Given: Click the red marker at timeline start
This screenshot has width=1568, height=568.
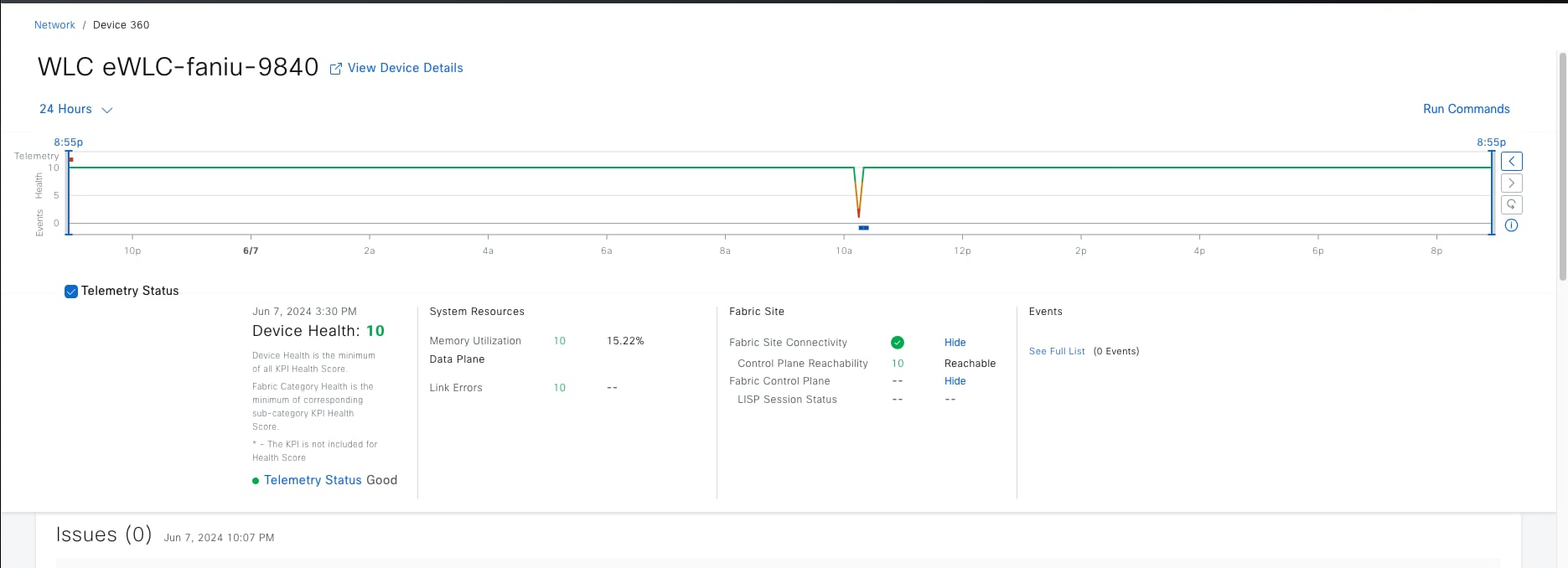Looking at the screenshot, I should pos(71,159).
